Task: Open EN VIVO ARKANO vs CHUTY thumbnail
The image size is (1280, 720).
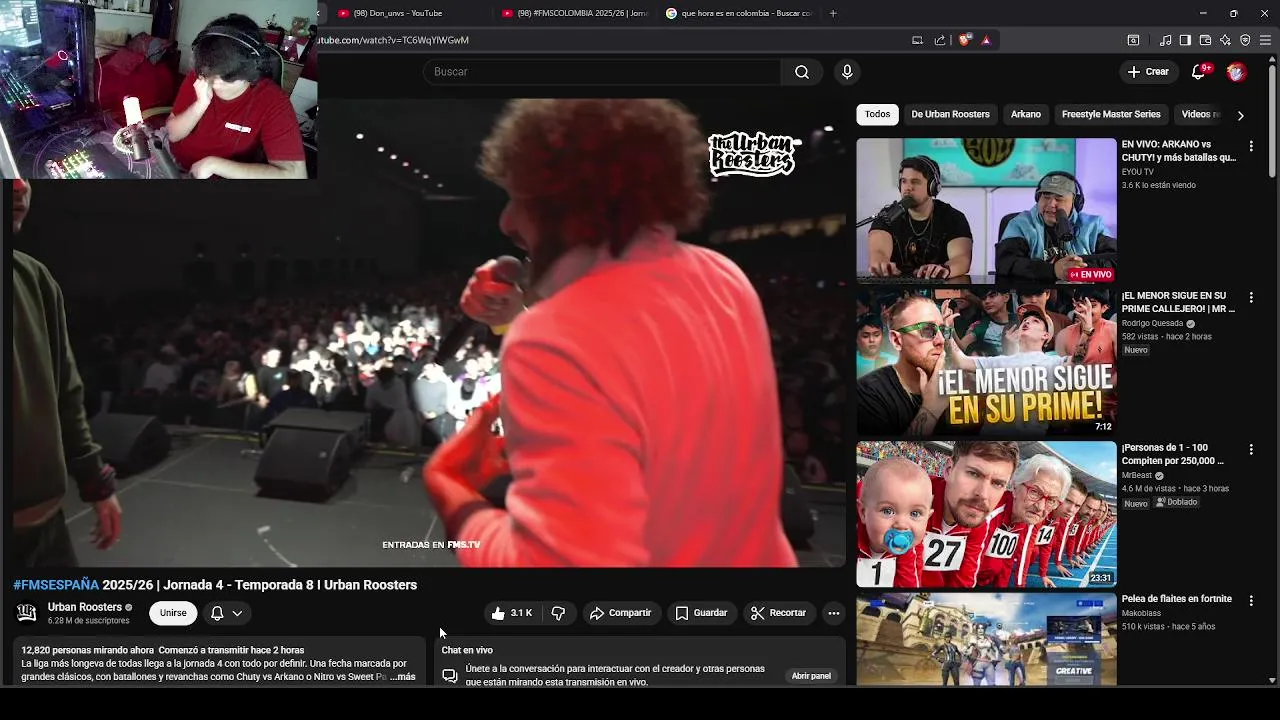Action: pyautogui.click(x=986, y=211)
